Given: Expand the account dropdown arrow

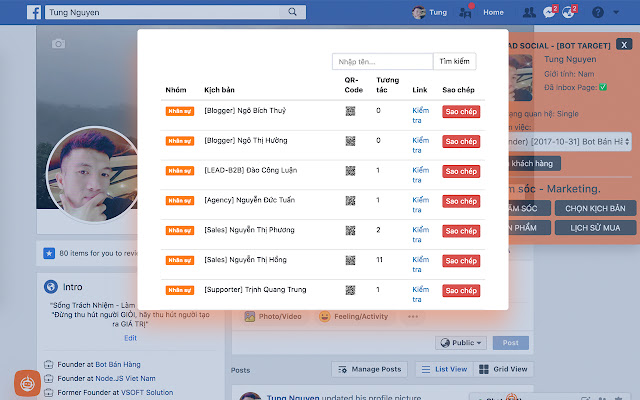Looking at the screenshot, I should [616, 13].
